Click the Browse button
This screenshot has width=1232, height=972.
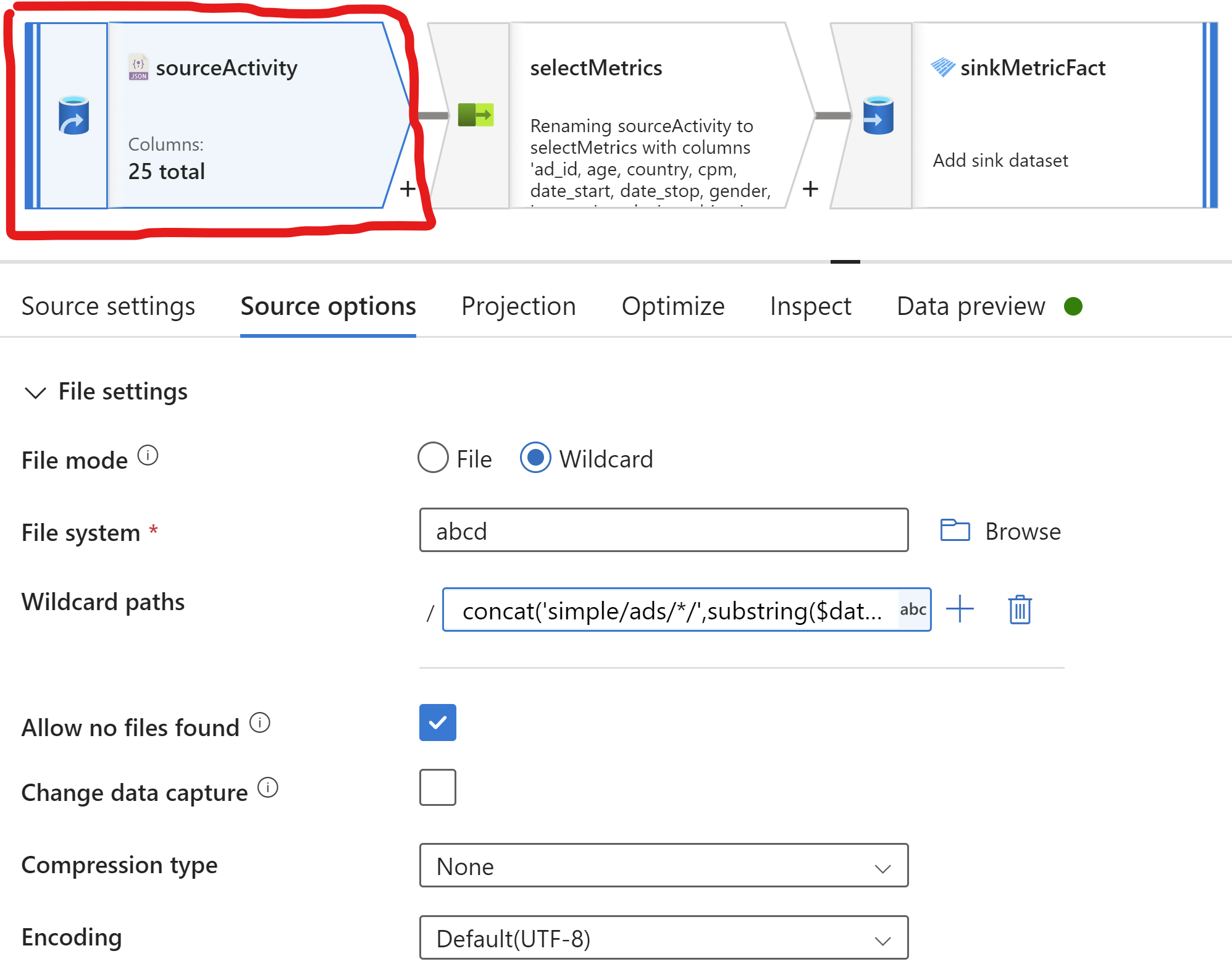click(x=1023, y=531)
